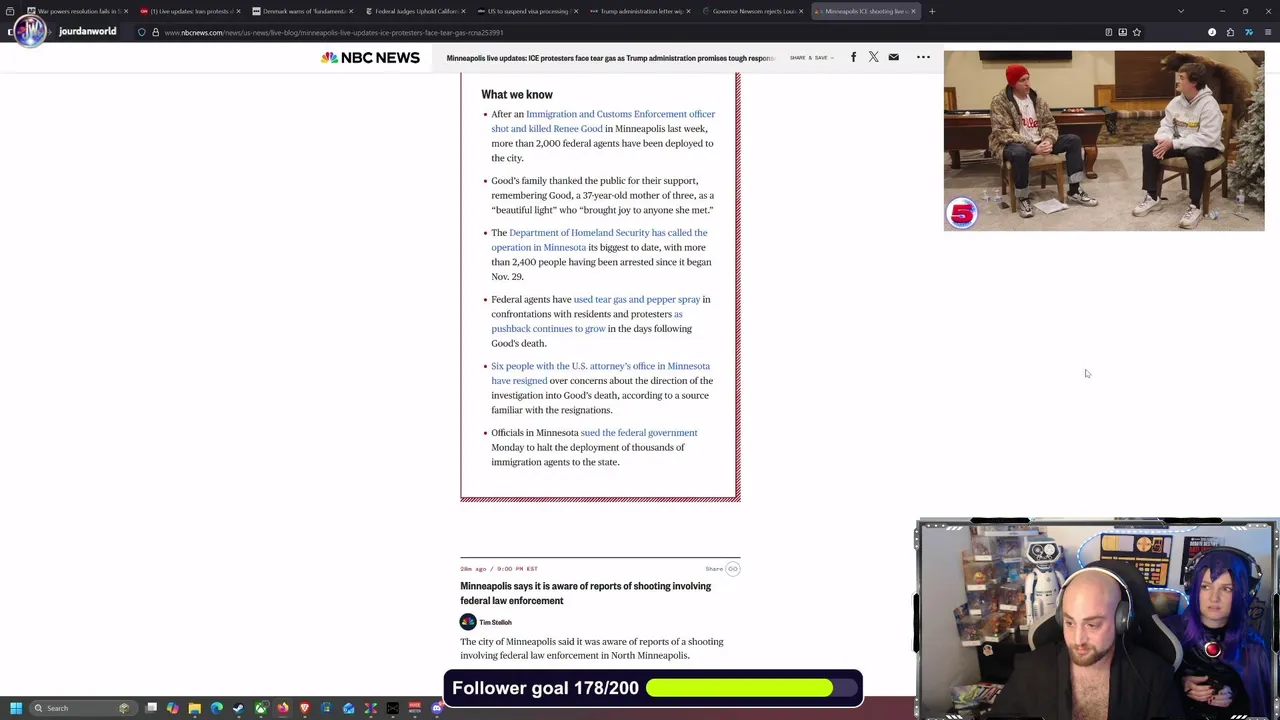
Task: Switch to Trump administration letter tab
Action: [x=640, y=11]
